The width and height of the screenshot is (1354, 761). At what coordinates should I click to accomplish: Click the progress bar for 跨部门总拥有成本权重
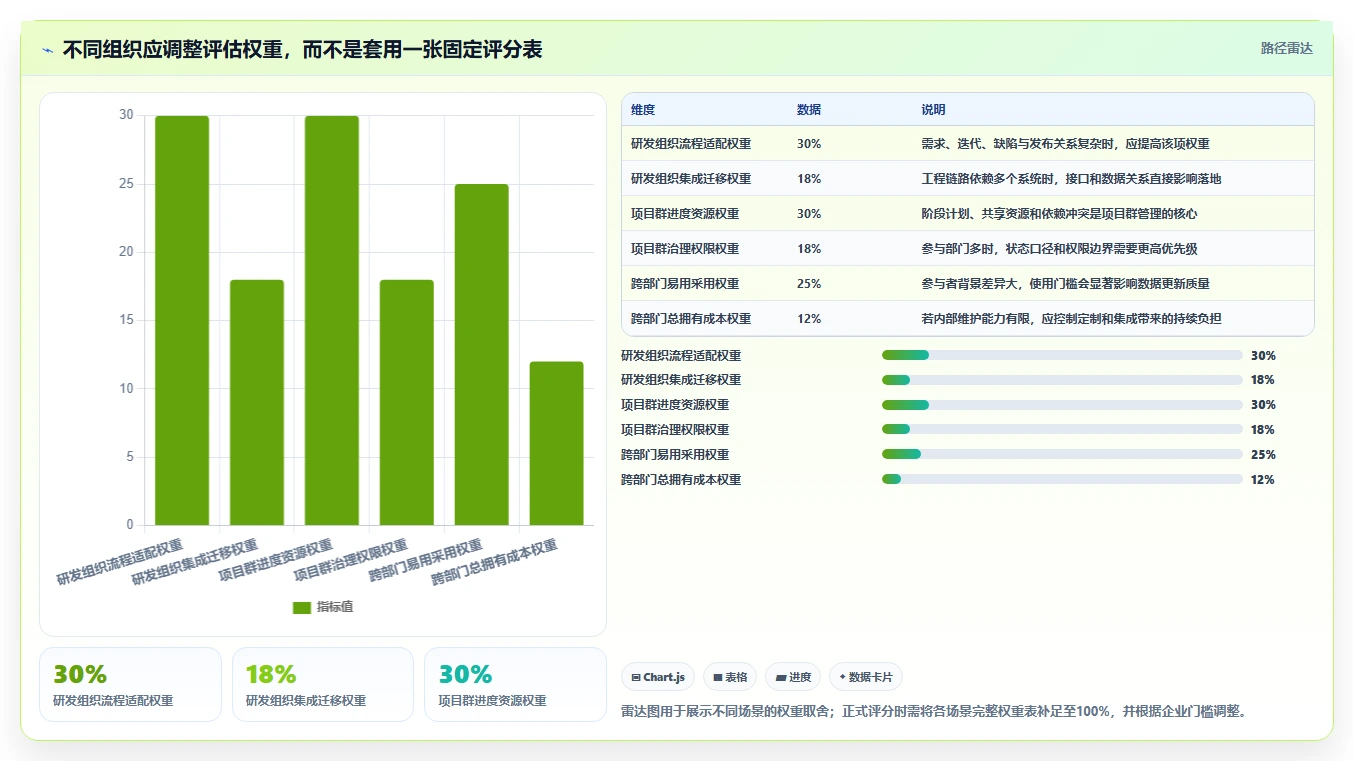[x=1062, y=480]
